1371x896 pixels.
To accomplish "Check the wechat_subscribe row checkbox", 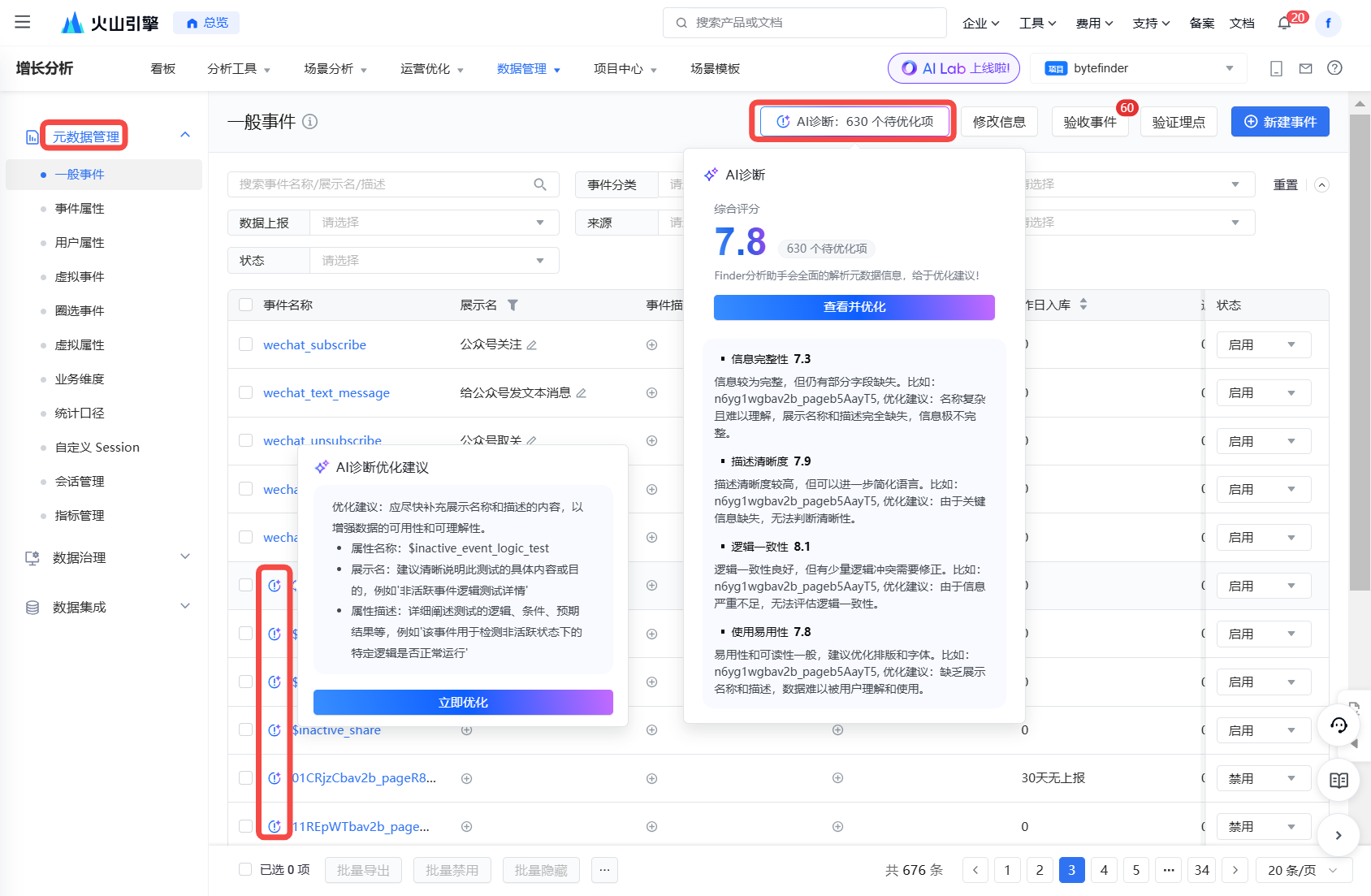I will pyautogui.click(x=246, y=344).
